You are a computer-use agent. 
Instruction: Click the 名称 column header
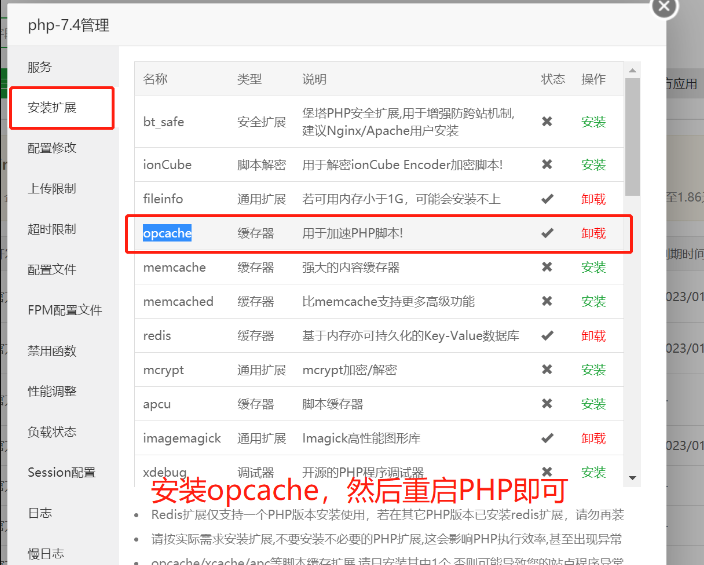point(155,79)
